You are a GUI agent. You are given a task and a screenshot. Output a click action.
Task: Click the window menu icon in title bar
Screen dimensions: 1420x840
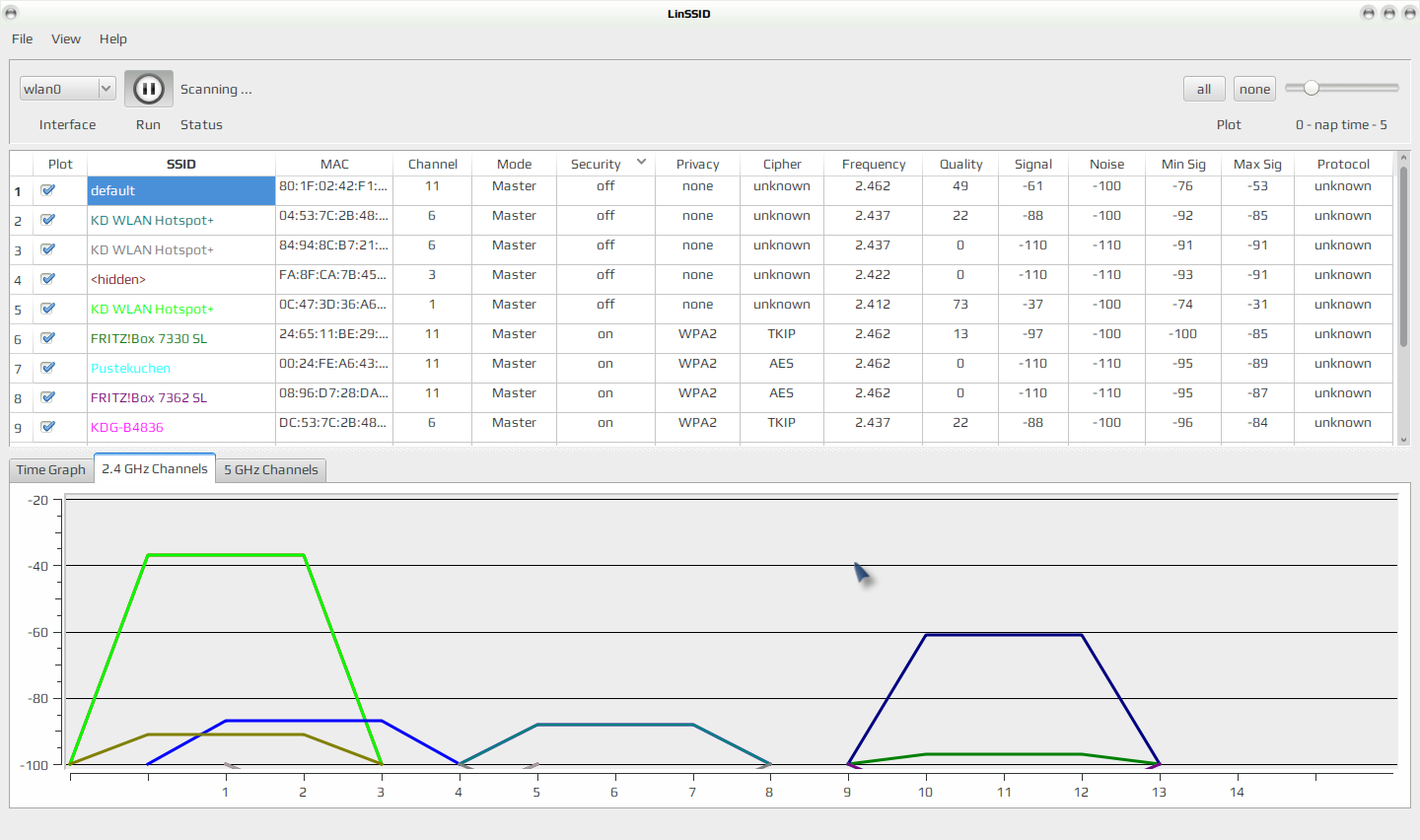coord(11,13)
